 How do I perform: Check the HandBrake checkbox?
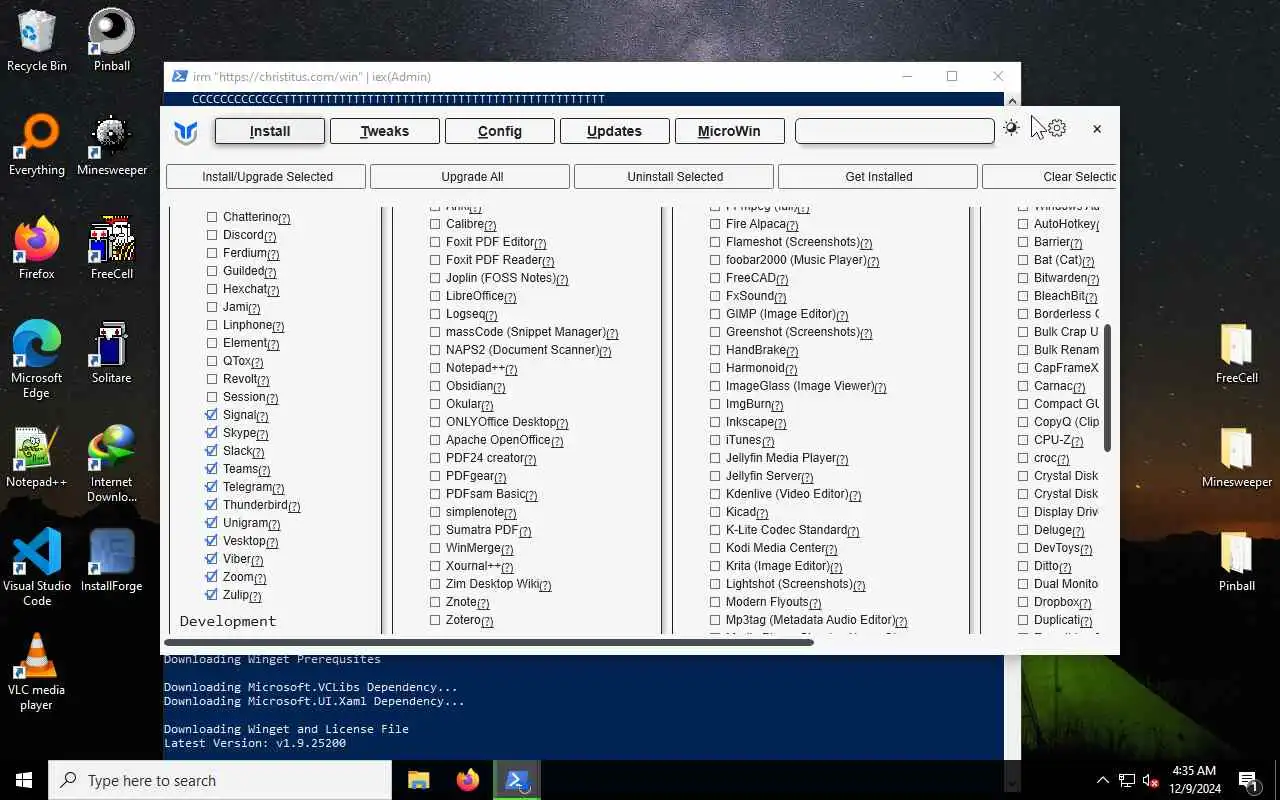tap(715, 350)
